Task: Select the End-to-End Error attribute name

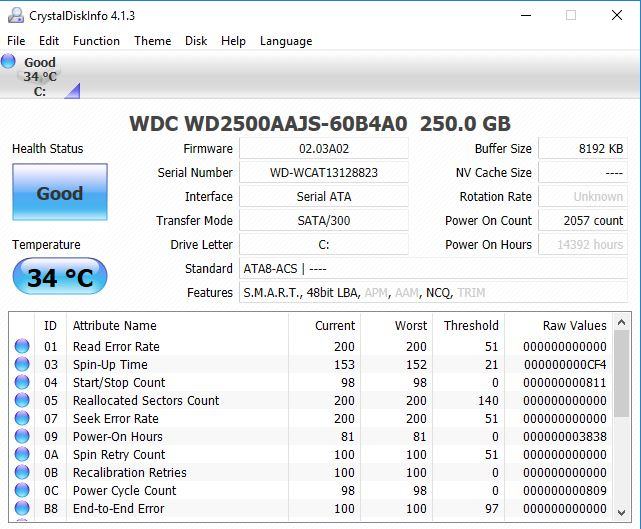Action: (x=119, y=508)
